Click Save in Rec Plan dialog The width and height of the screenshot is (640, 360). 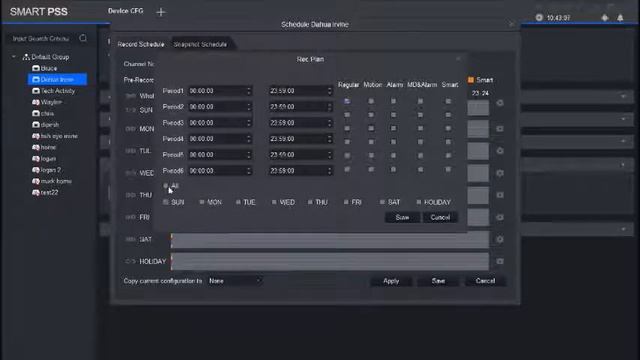pos(402,218)
